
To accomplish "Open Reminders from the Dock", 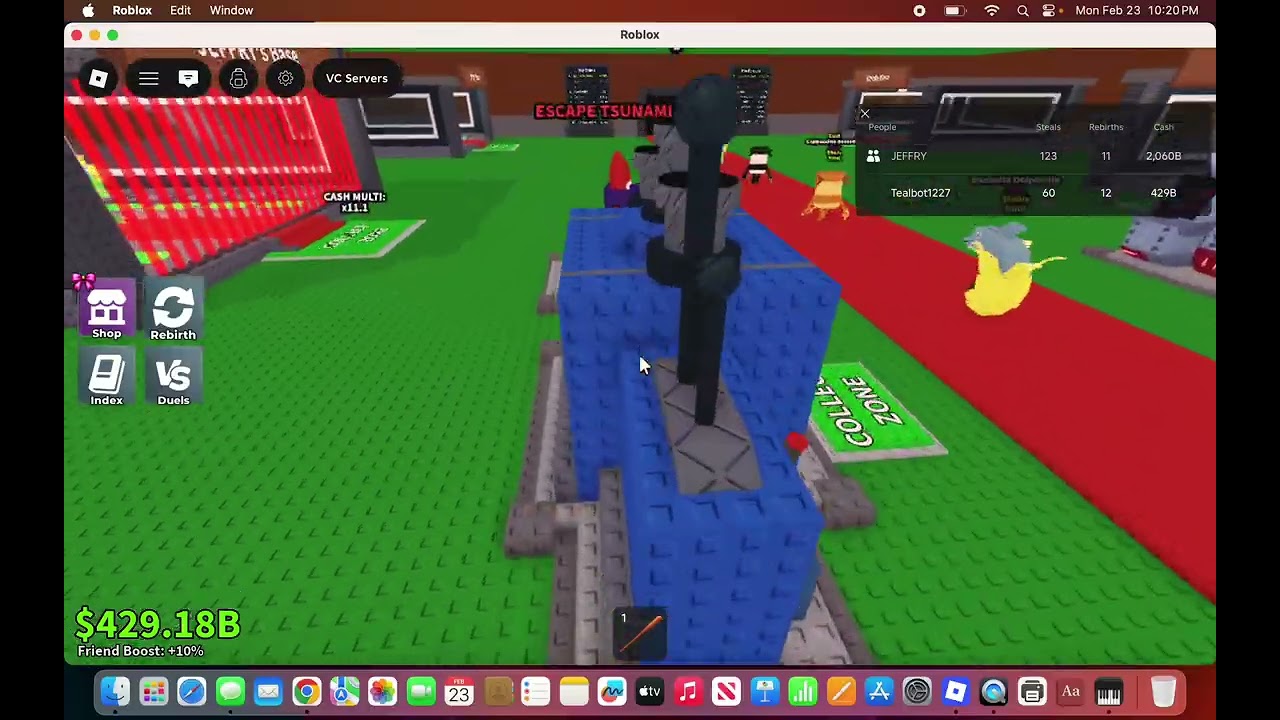I will point(535,691).
